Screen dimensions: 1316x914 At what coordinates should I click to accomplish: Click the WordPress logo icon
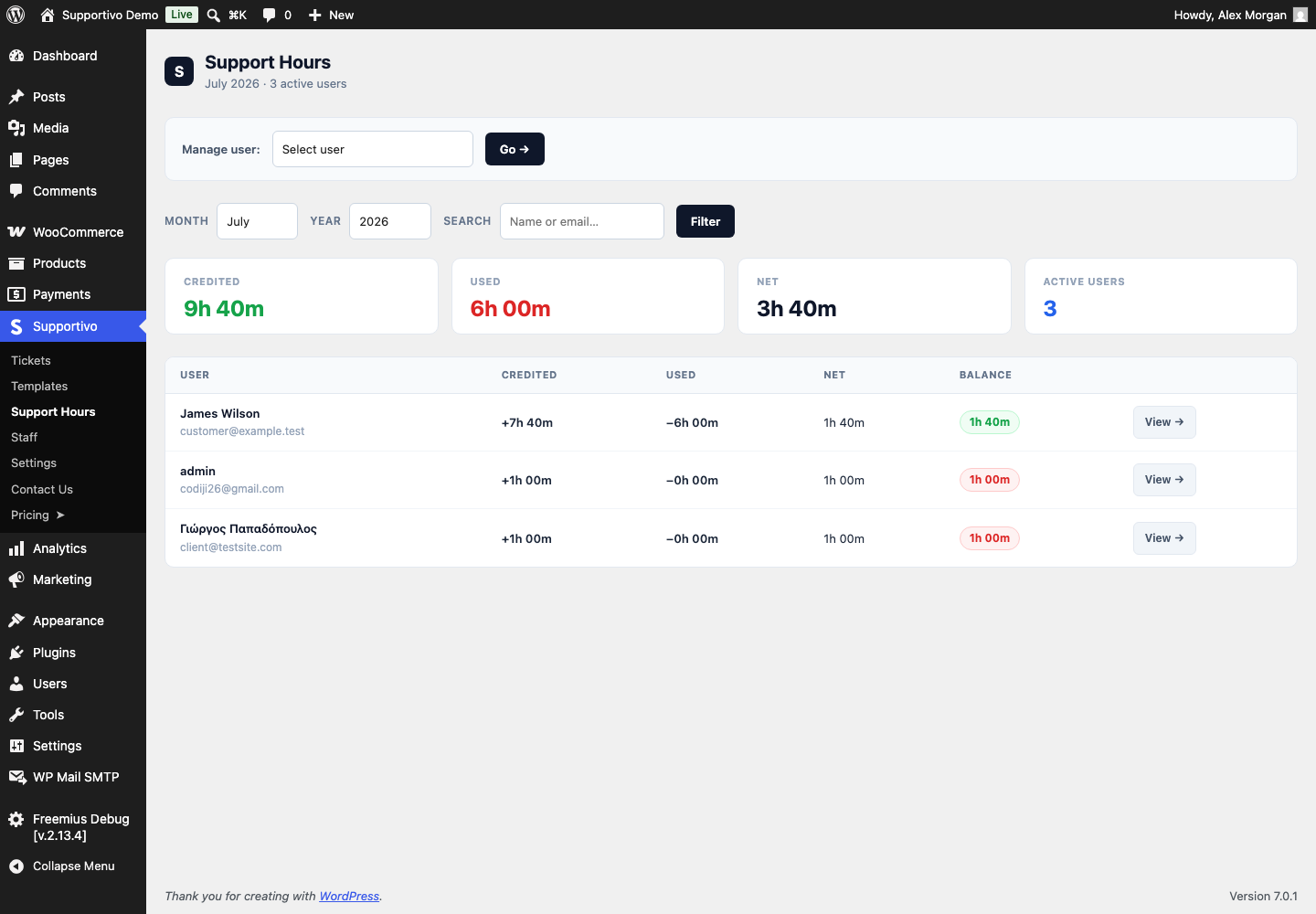tap(16, 15)
